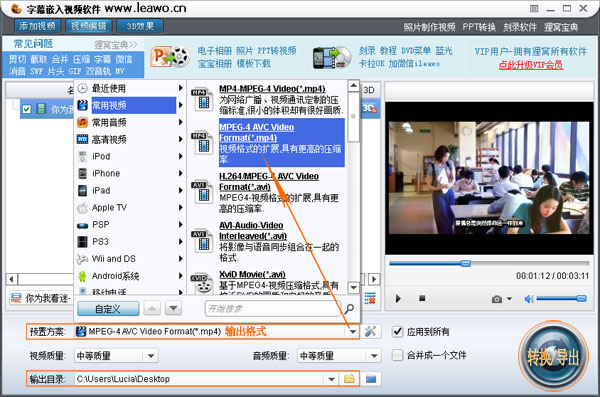This screenshot has height=397, width=600.
Task: Click the play button under video preview
Action: pyautogui.click(x=398, y=299)
